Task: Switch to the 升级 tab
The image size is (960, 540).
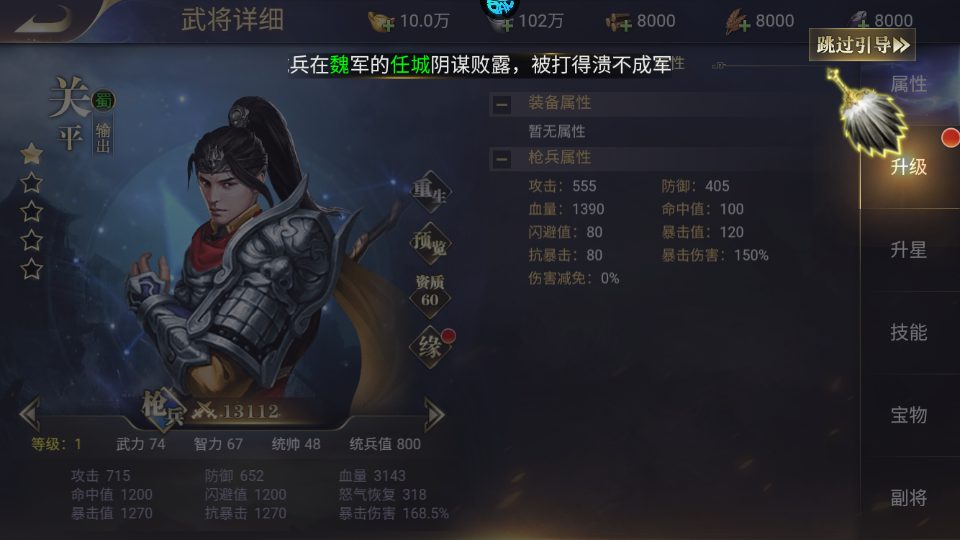Action: pyautogui.click(x=909, y=167)
